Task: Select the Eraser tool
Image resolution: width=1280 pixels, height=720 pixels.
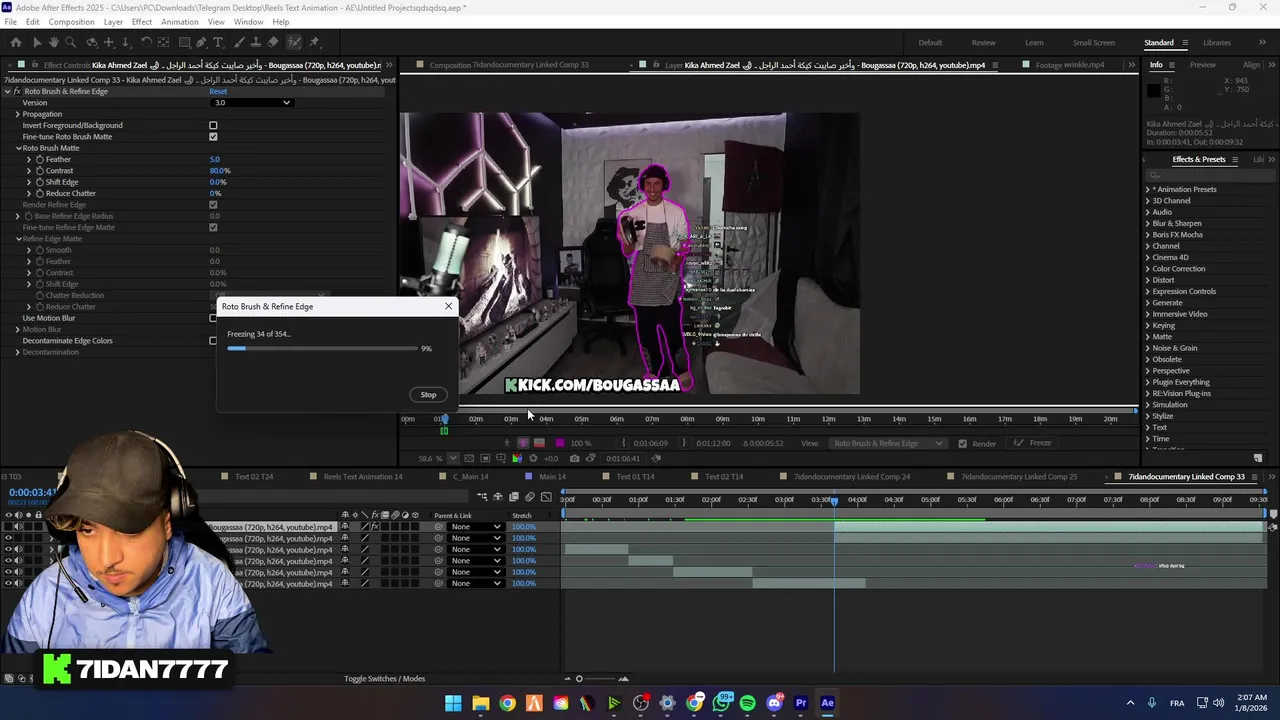Action: pyautogui.click(x=272, y=42)
